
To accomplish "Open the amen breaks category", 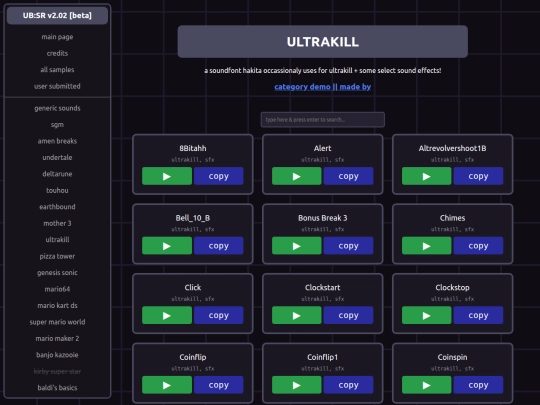I will click(57, 141).
